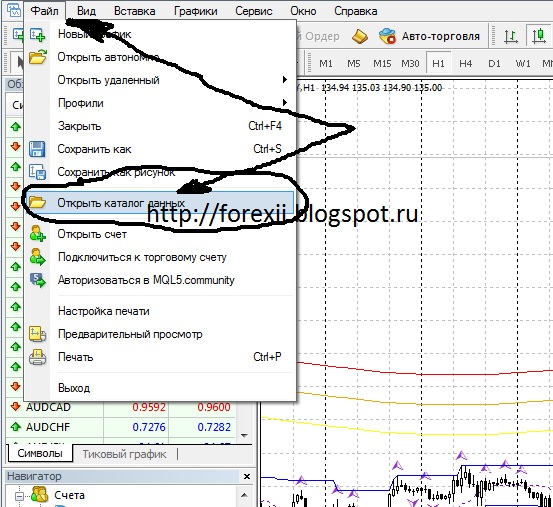Image resolution: width=553 pixels, height=507 pixels.
Task: Select the Тиковый график tab
Action: point(124,454)
